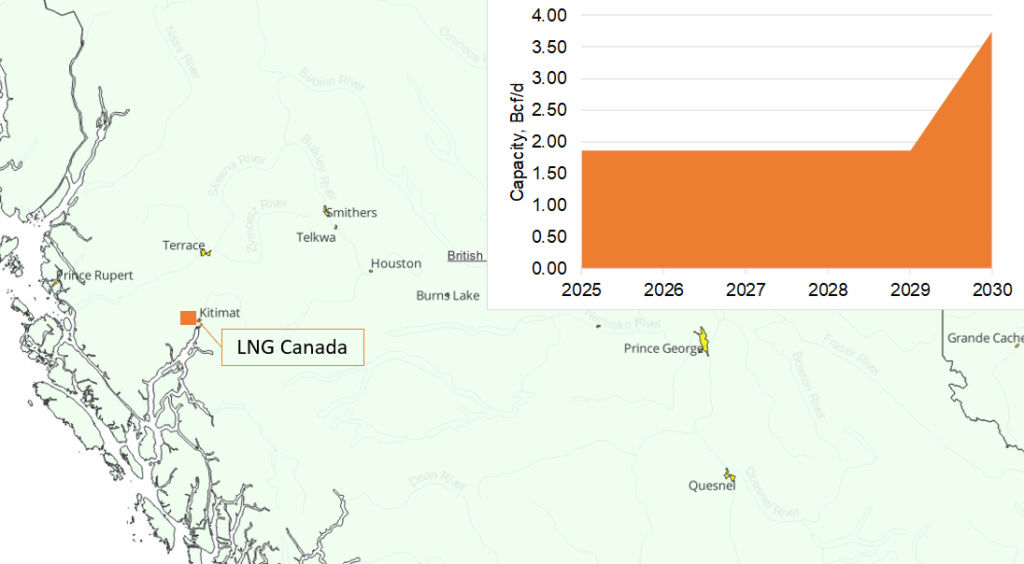The width and height of the screenshot is (1024, 564).
Task: Click the yellow Quesnel city marker
Action: tap(730, 474)
